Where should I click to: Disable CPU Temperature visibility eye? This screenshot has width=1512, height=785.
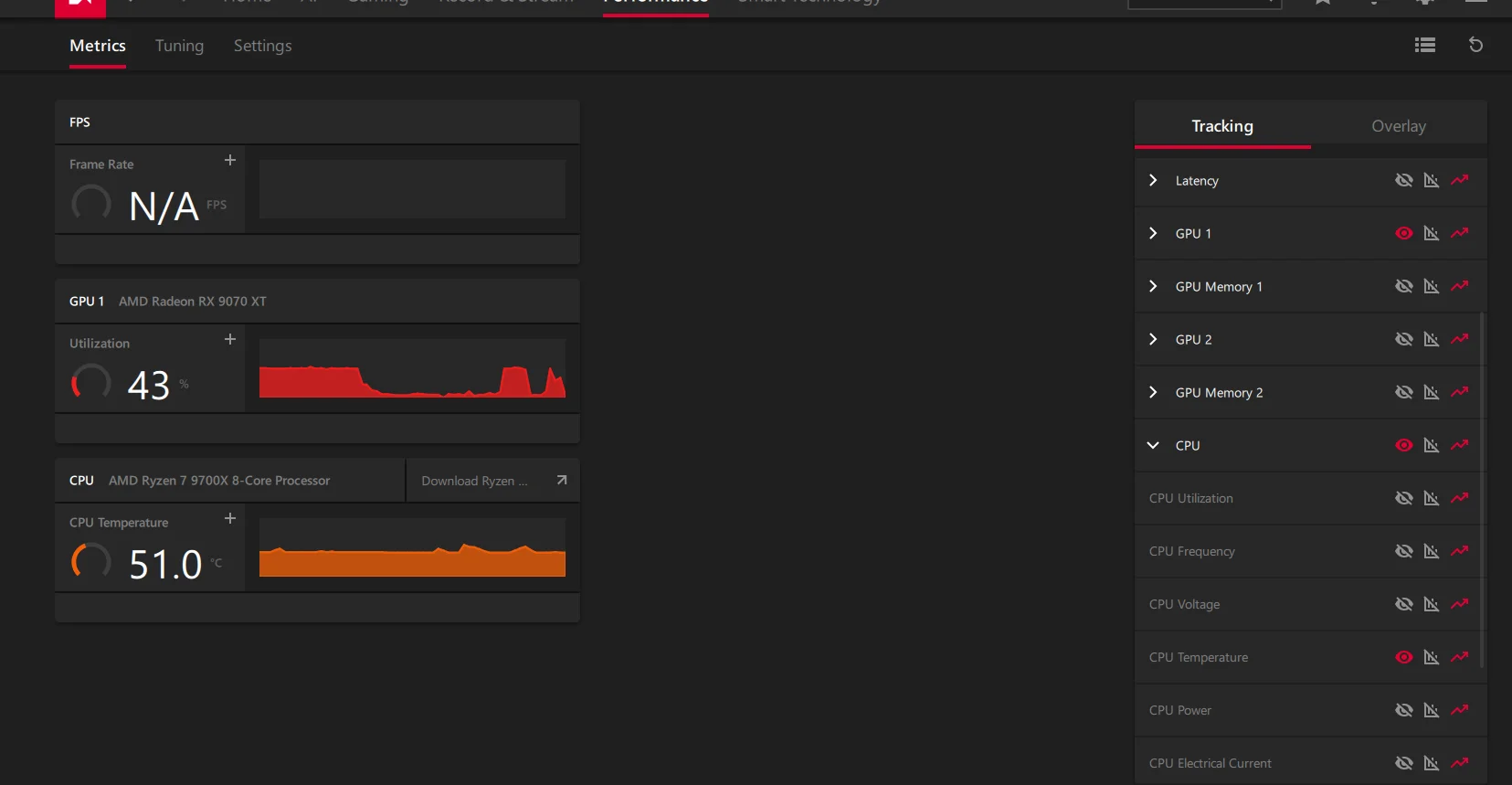(x=1404, y=657)
